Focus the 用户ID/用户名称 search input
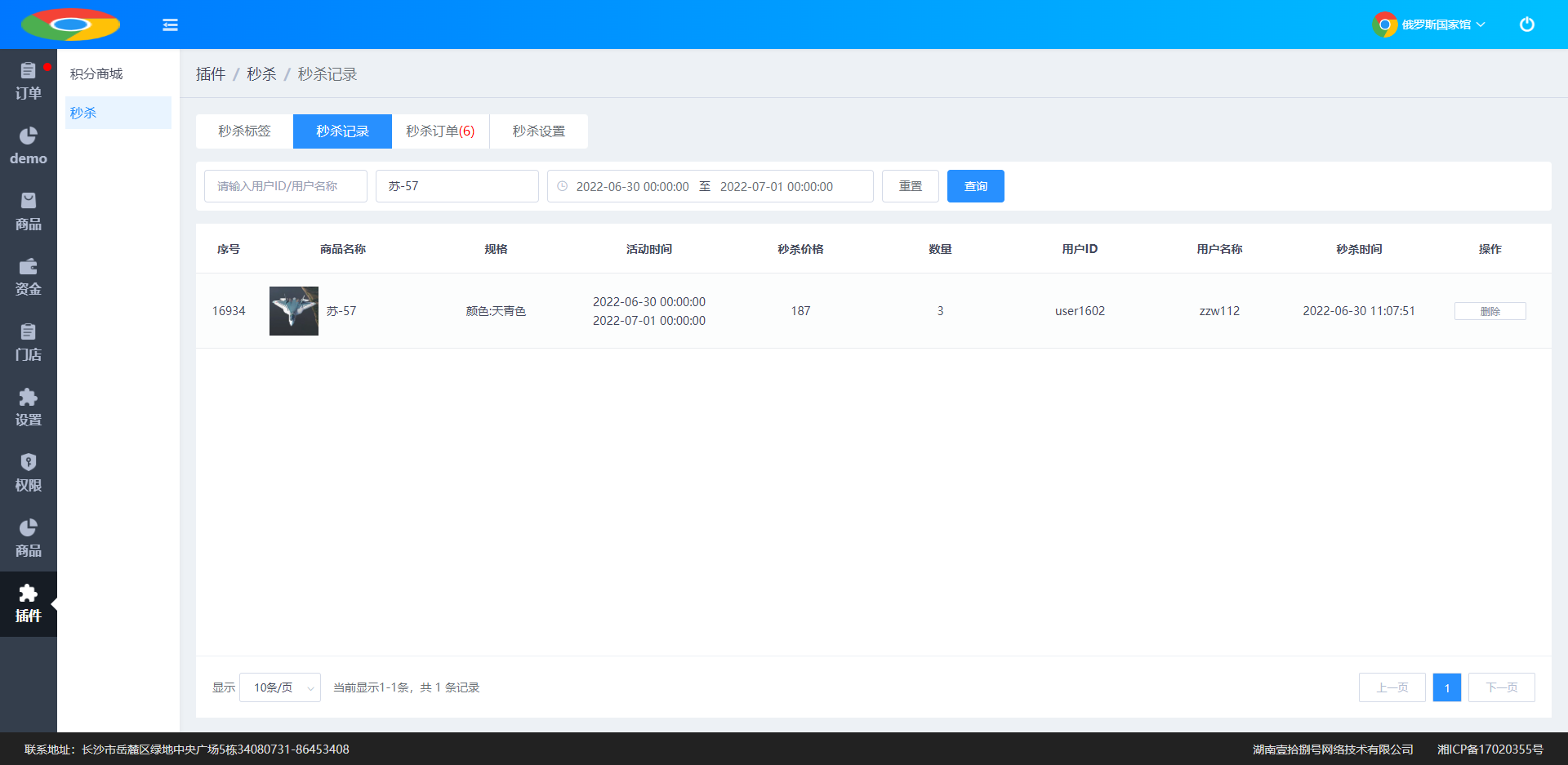Viewport: 1568px width, 765px height. tap(286, 186)
